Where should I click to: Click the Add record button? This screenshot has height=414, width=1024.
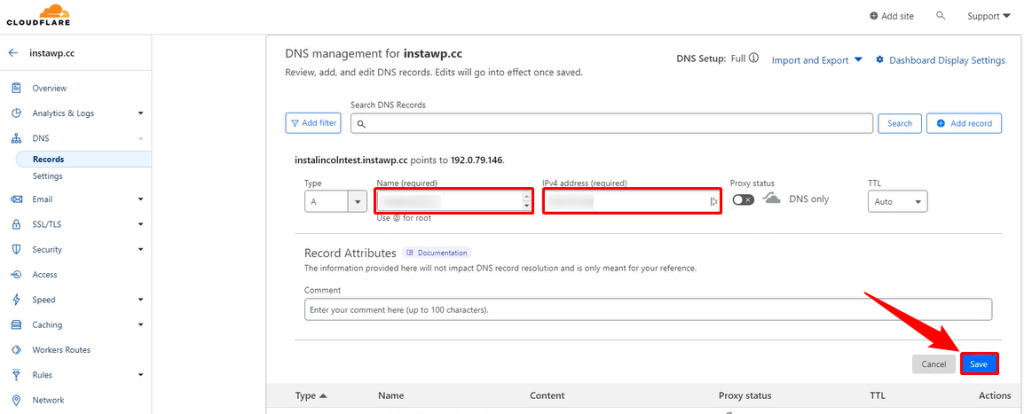coord(964,123)
